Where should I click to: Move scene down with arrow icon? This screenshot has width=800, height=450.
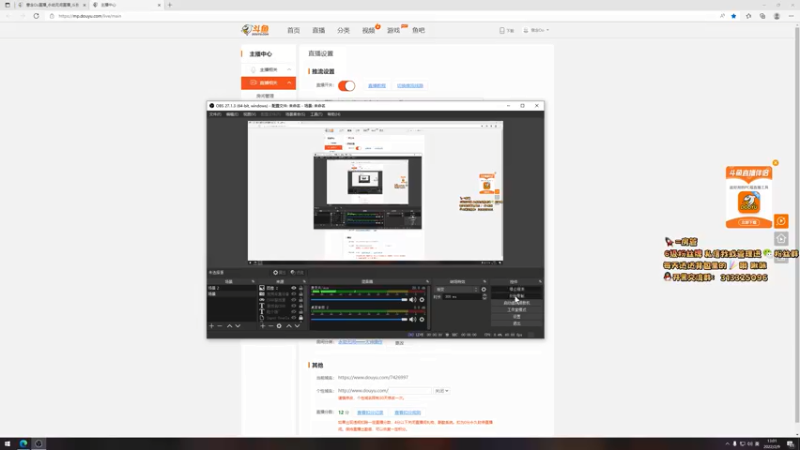click(238, 326)
